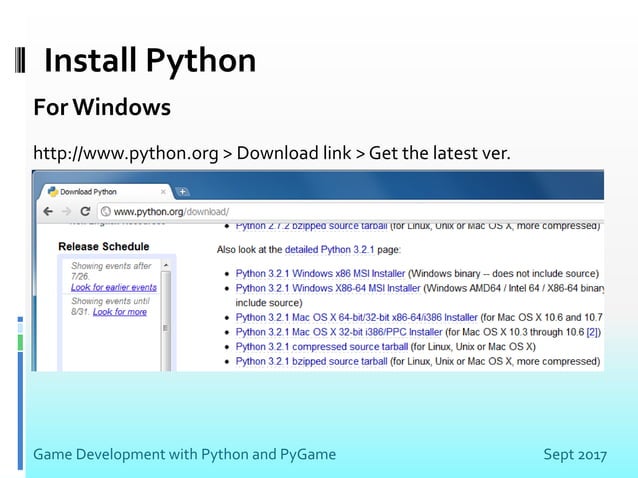Click the Release Schedule scrollbar thumb
This screenshot has height=478, width=638.
pos(165,327)
